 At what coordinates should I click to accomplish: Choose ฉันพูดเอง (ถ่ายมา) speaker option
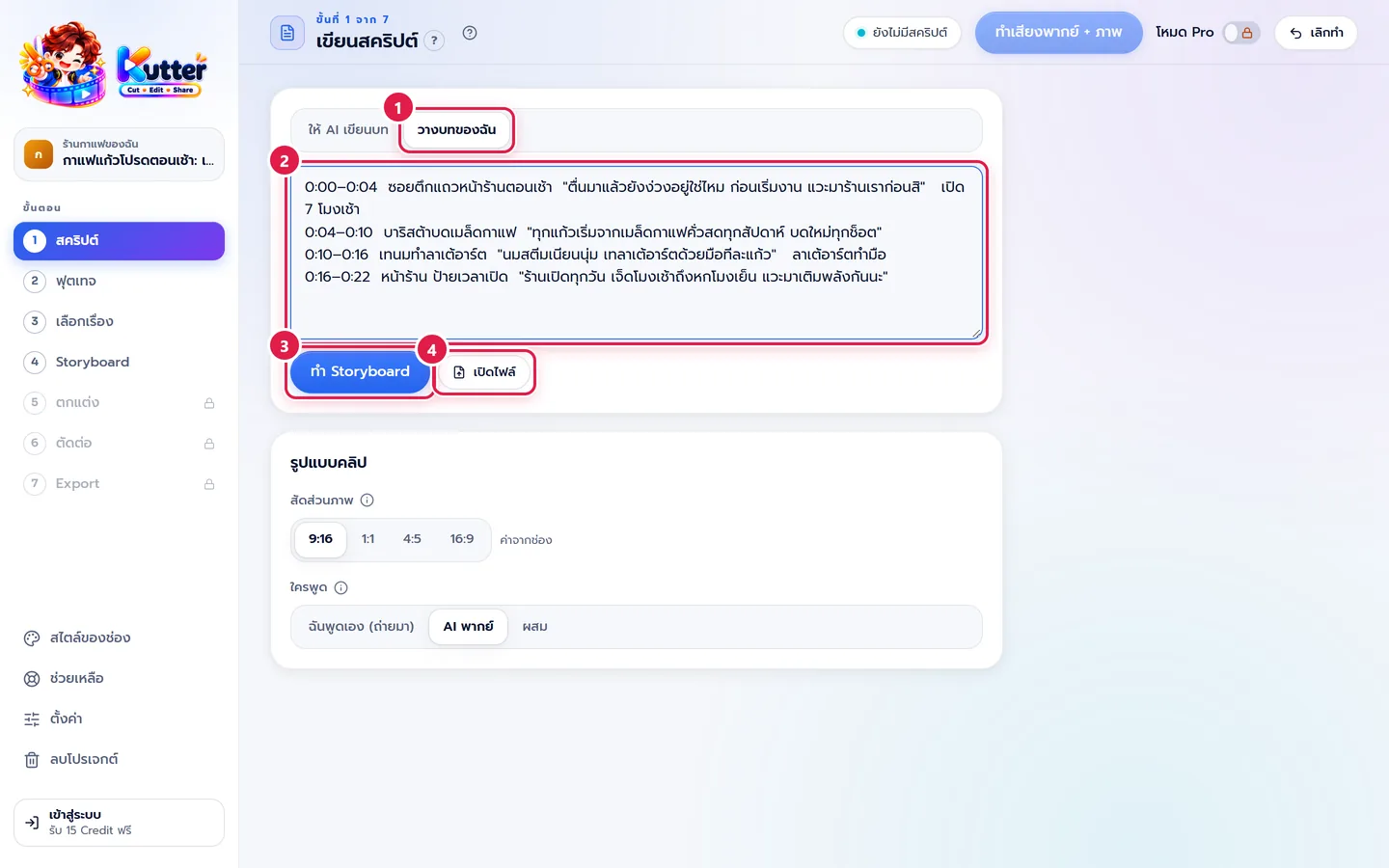361,627
